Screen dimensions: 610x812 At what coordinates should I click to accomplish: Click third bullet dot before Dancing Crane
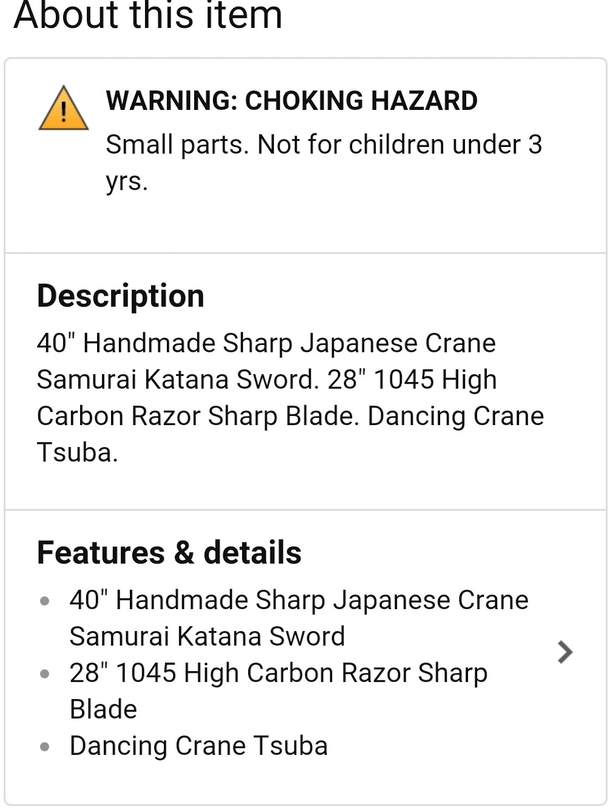click(45, 747)
